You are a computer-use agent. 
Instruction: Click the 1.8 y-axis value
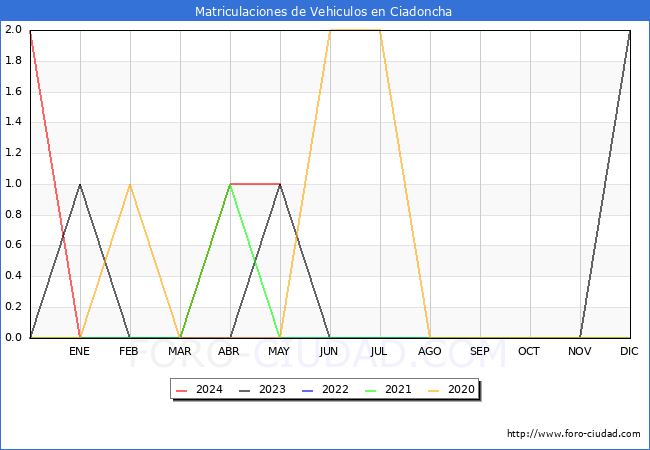click(x=13, y=60)
